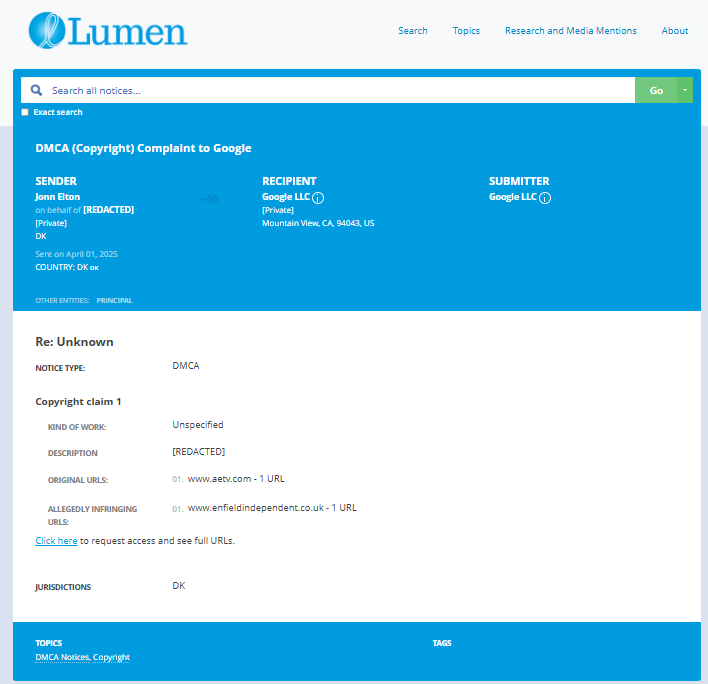
Task: Click the TAGS label in footer
Action: click(442, 643)
